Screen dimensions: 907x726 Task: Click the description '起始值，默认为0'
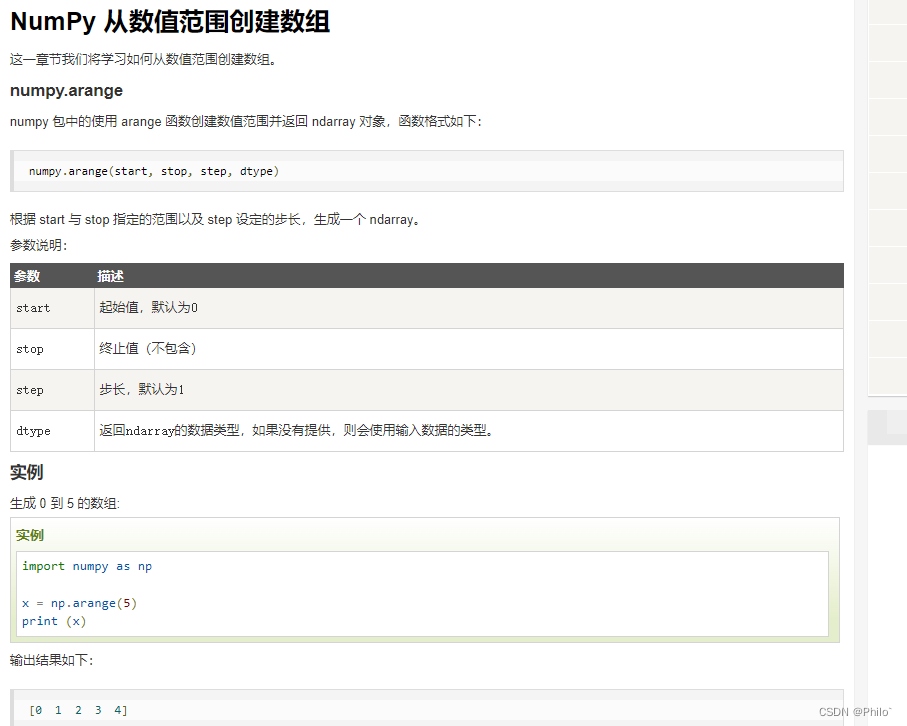point(149,307)
